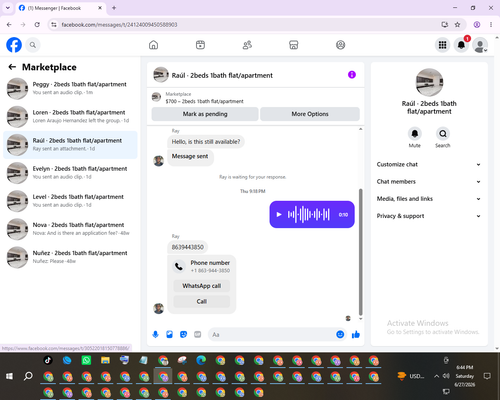Open the Facebook logo home link
This screenshot has height=400, width=500.
click(14, 45)
